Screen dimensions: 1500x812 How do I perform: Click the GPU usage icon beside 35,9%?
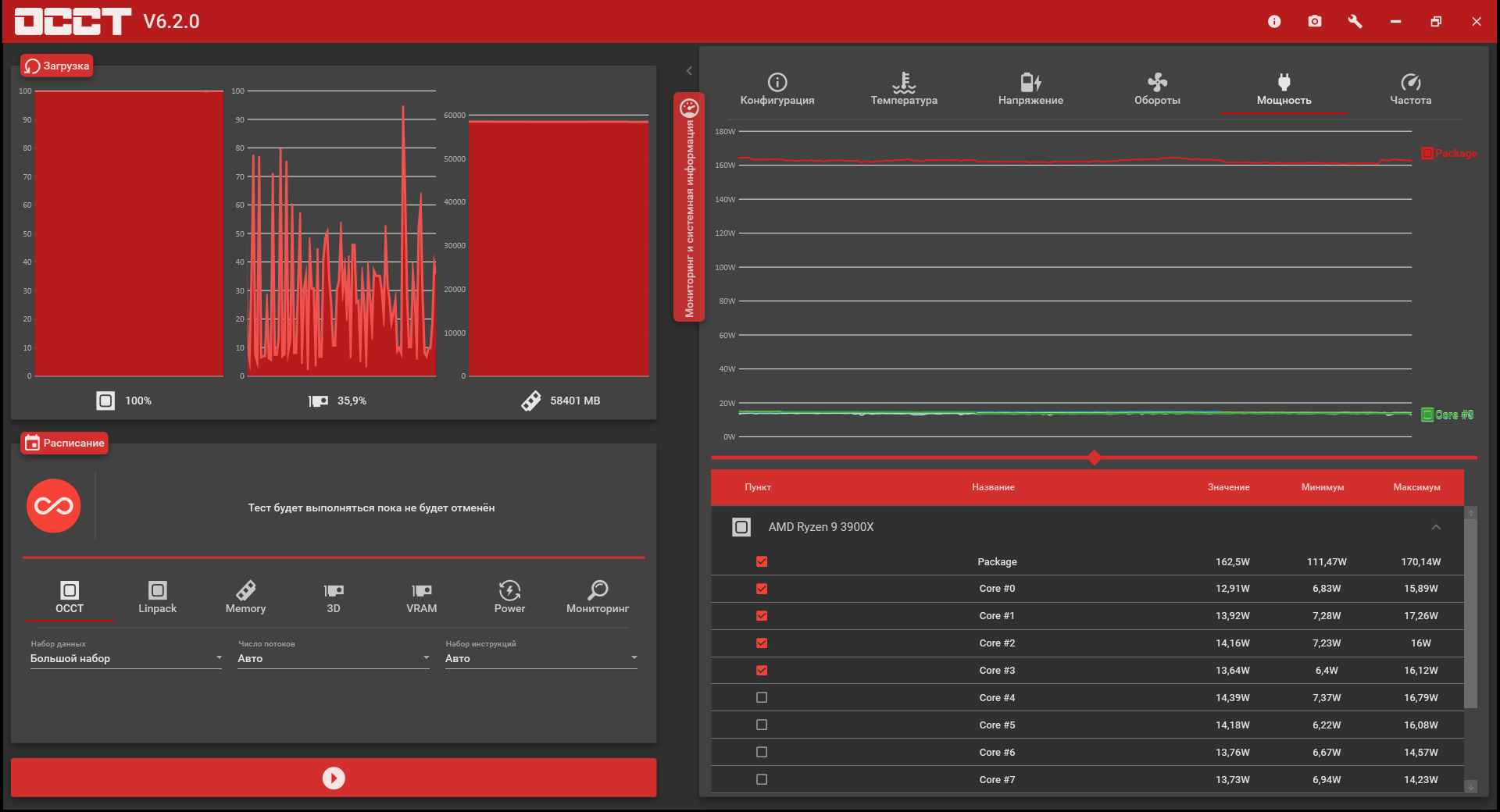(318, 401)
